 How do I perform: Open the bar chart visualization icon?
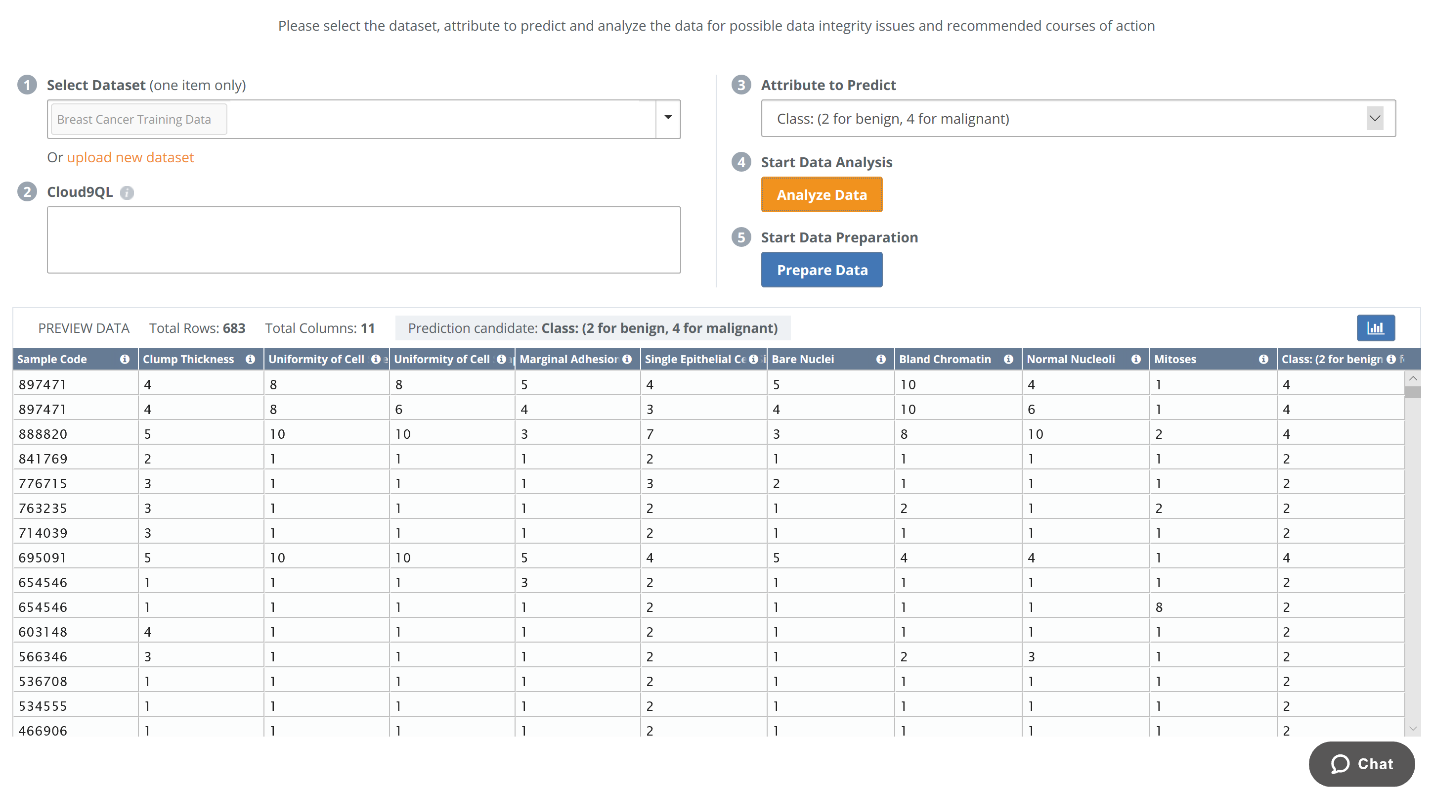pyautogui.click(x=1375, y=328)
